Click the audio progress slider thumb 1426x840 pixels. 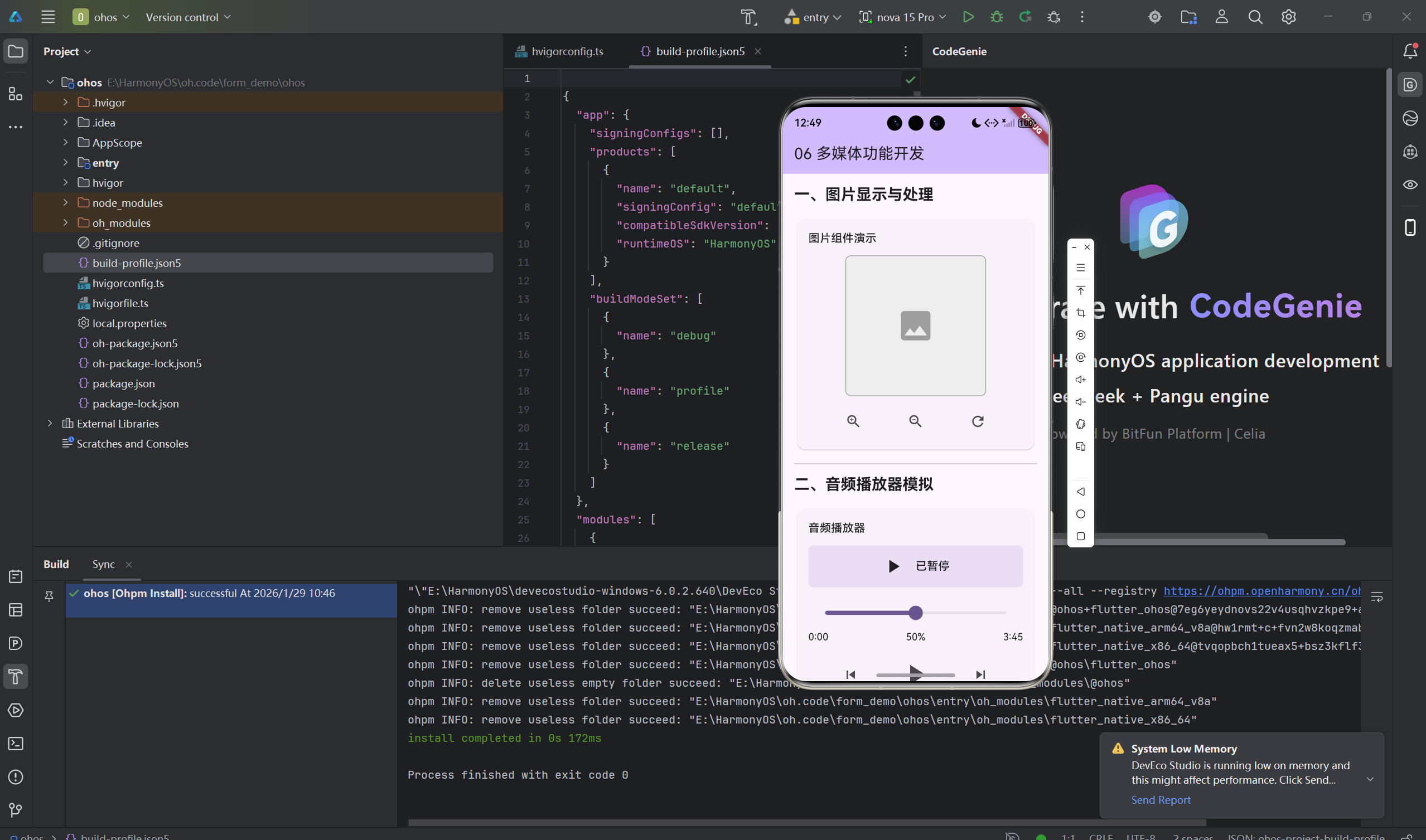[x=915, y=613]
